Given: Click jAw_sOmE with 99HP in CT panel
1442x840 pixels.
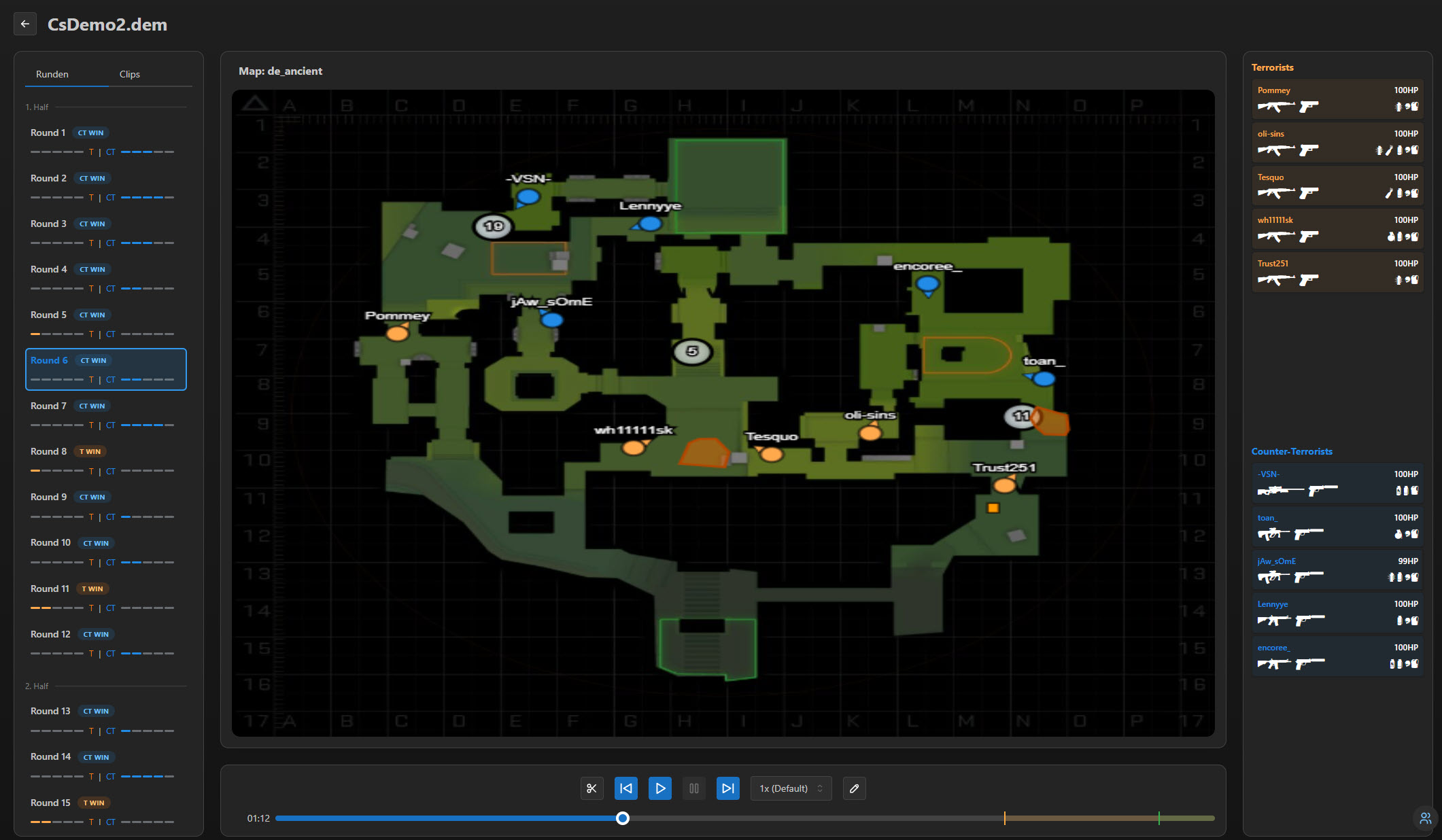Looking at the screenshot, I should (x=1337, y=570).
